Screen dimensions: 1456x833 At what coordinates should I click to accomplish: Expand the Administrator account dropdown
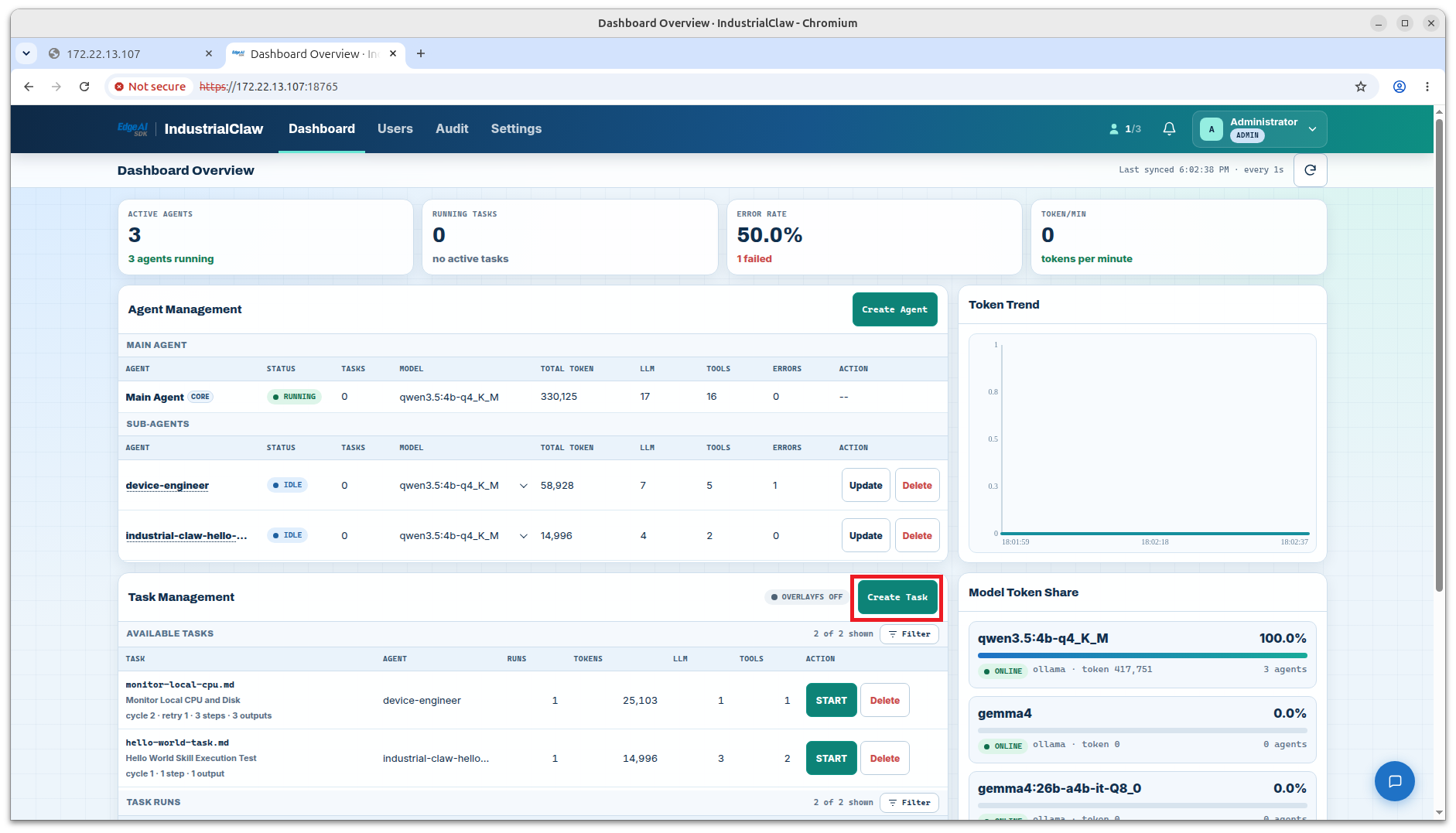point(1312,129)
